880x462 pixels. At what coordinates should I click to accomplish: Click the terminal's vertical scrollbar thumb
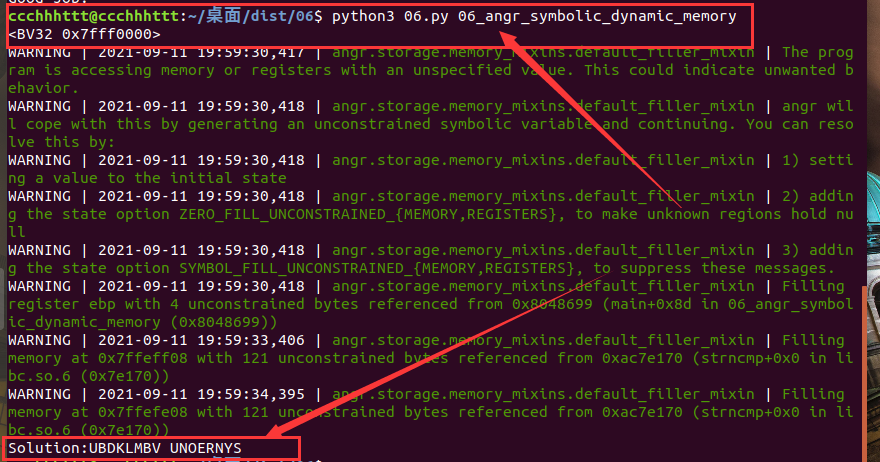pos(864,373)
